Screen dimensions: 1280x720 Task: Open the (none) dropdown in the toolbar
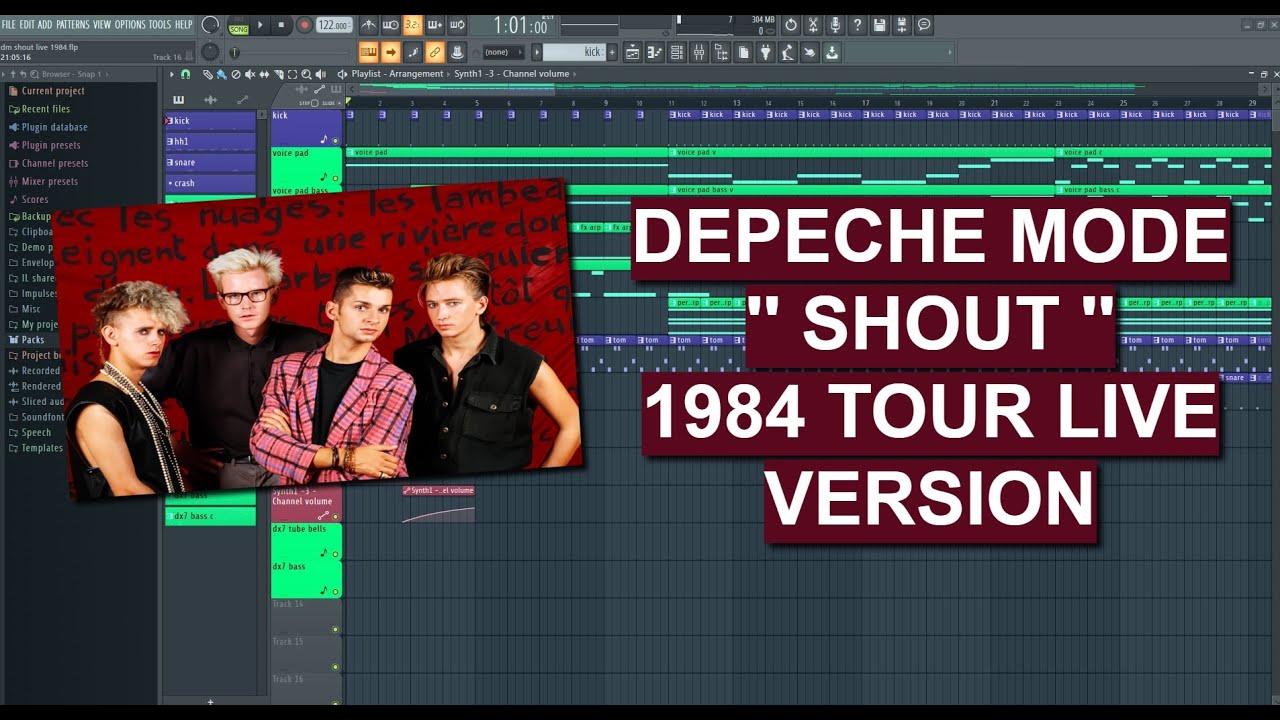tap(503, 52)
